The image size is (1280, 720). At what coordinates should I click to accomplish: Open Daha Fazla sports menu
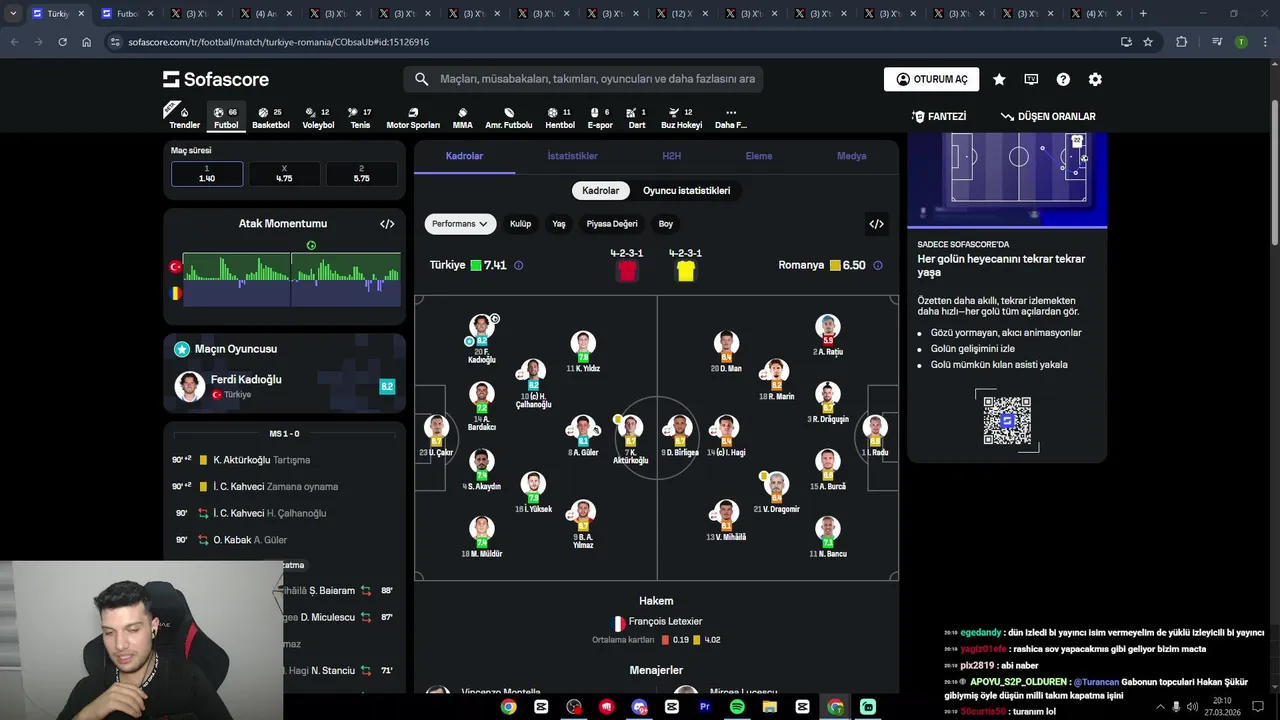pos(731,117)
